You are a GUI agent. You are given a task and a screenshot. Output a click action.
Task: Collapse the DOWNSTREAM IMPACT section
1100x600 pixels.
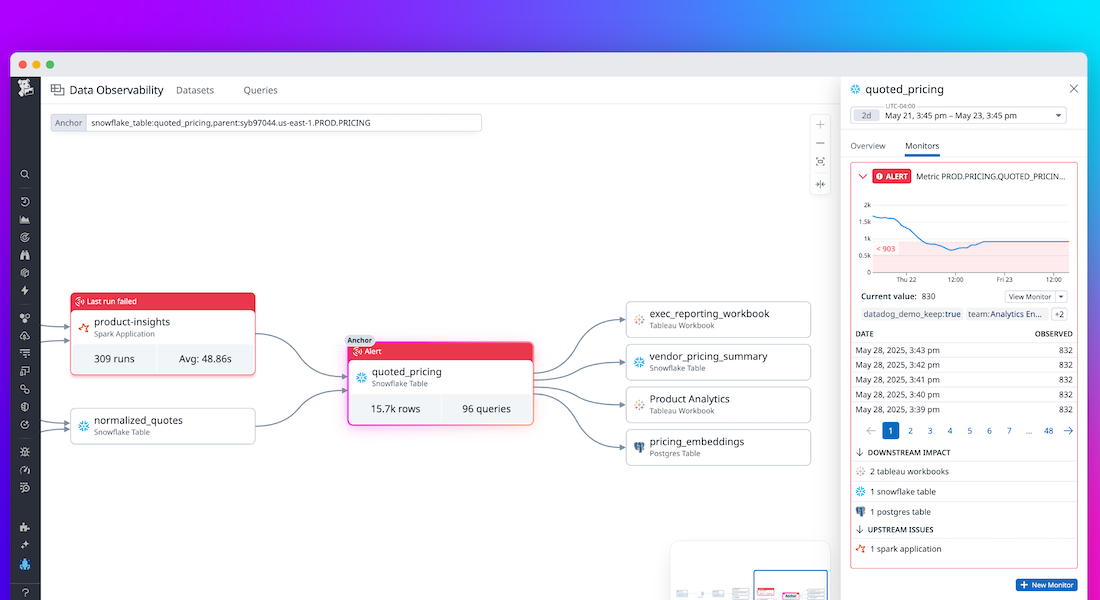(x=860, y=453)
